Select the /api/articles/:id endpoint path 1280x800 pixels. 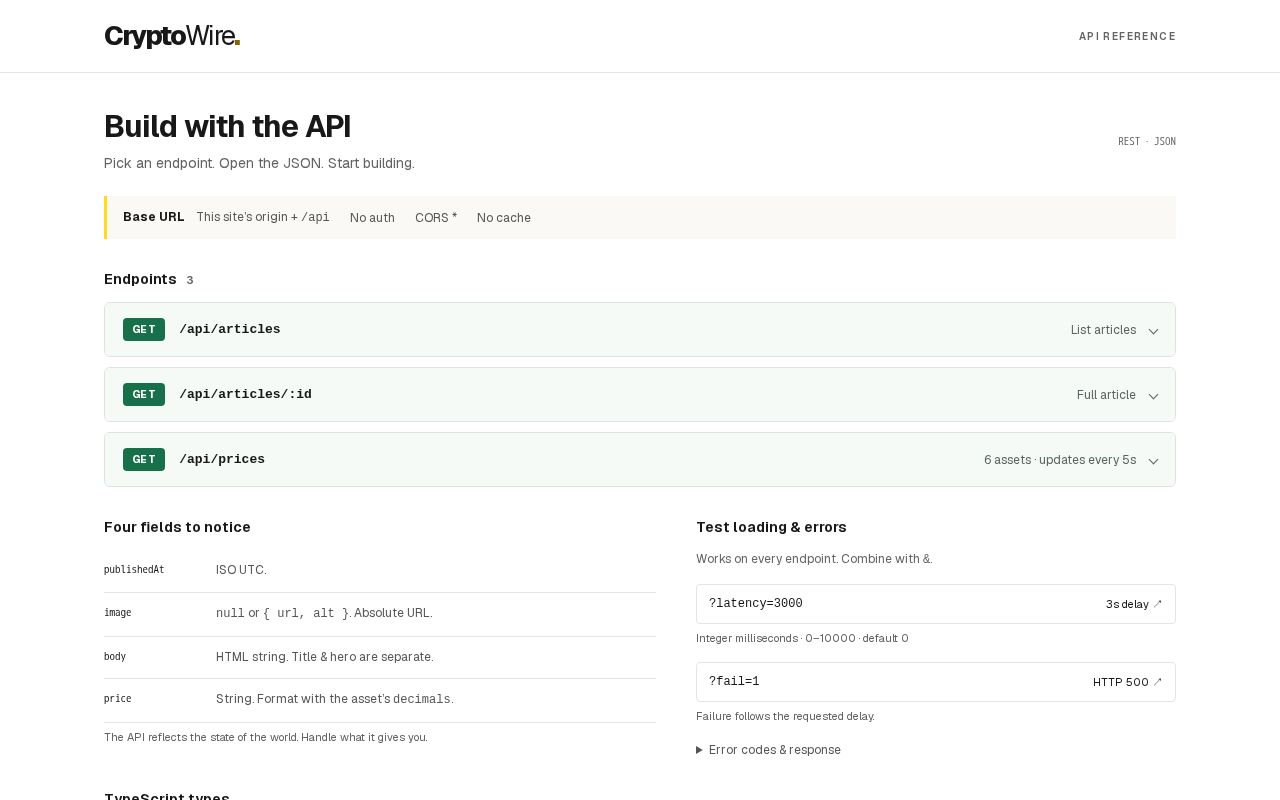(x=245, y=394)
